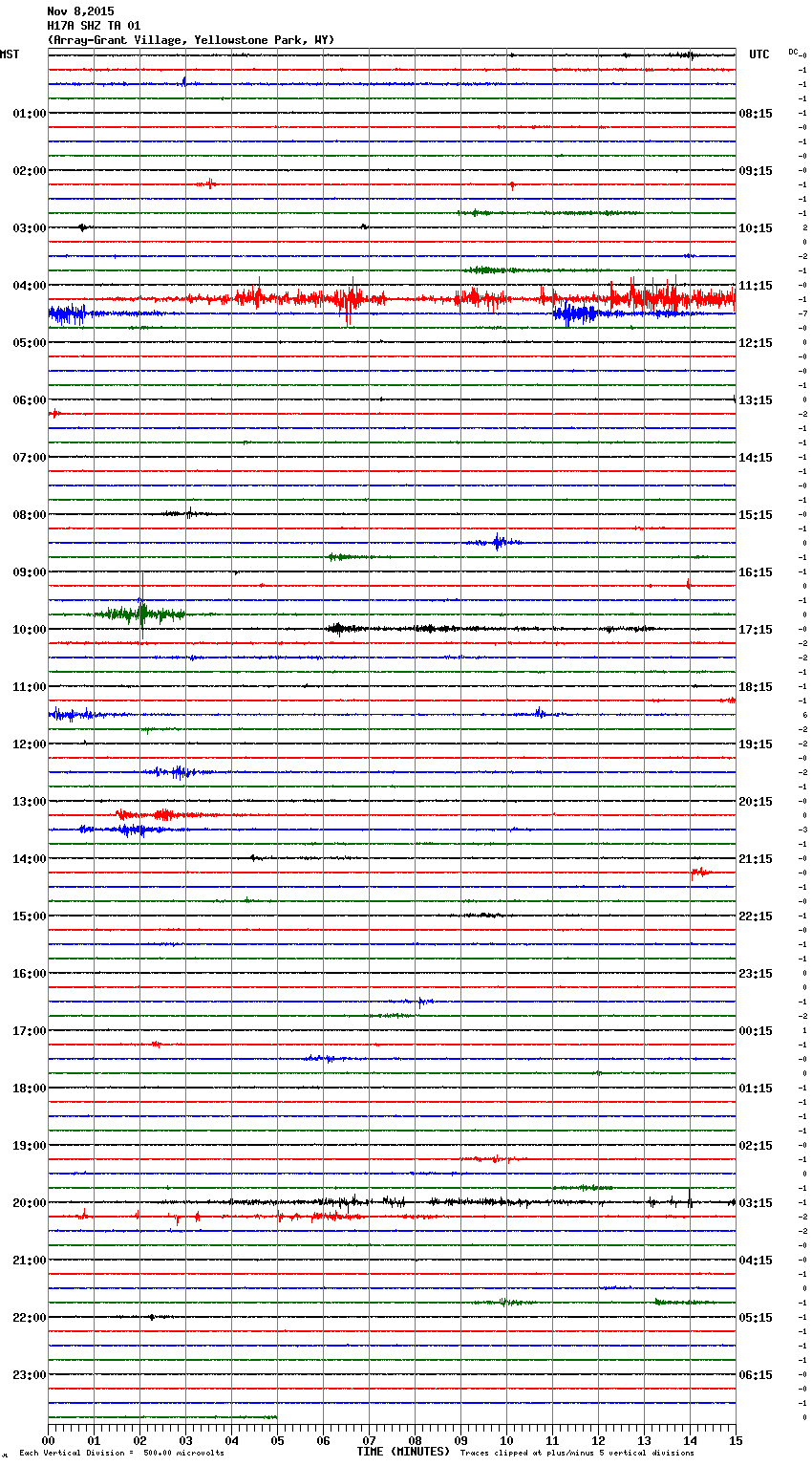
Task: Click the 'H17A SHZ TA 01' station label
Action: (94, 26)
